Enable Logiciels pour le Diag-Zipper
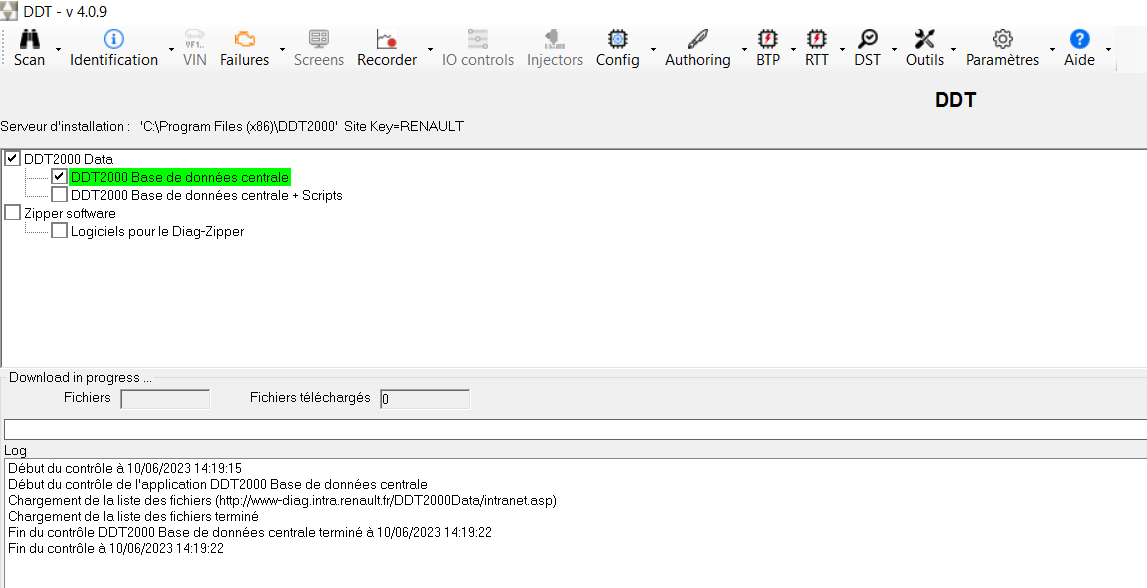Screen dimensions: 1147x588 click(x=59, y=230)
